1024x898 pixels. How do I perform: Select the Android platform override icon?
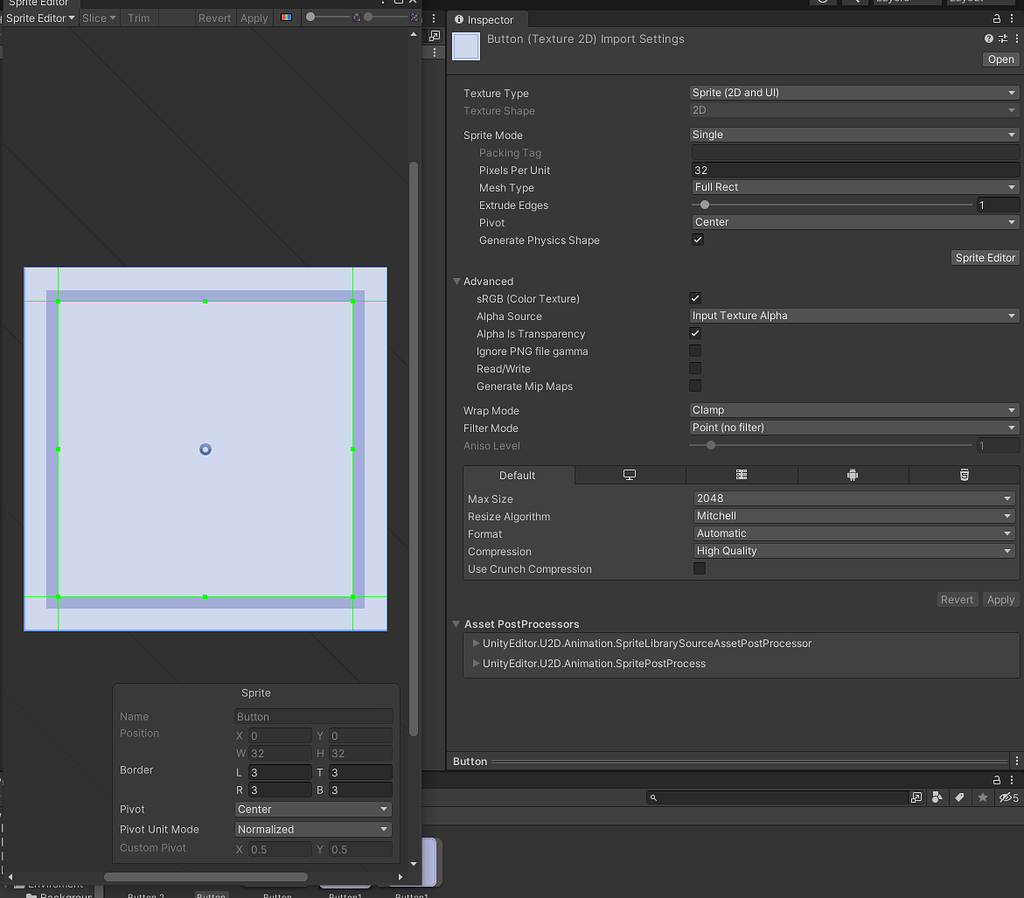[852, 474]
